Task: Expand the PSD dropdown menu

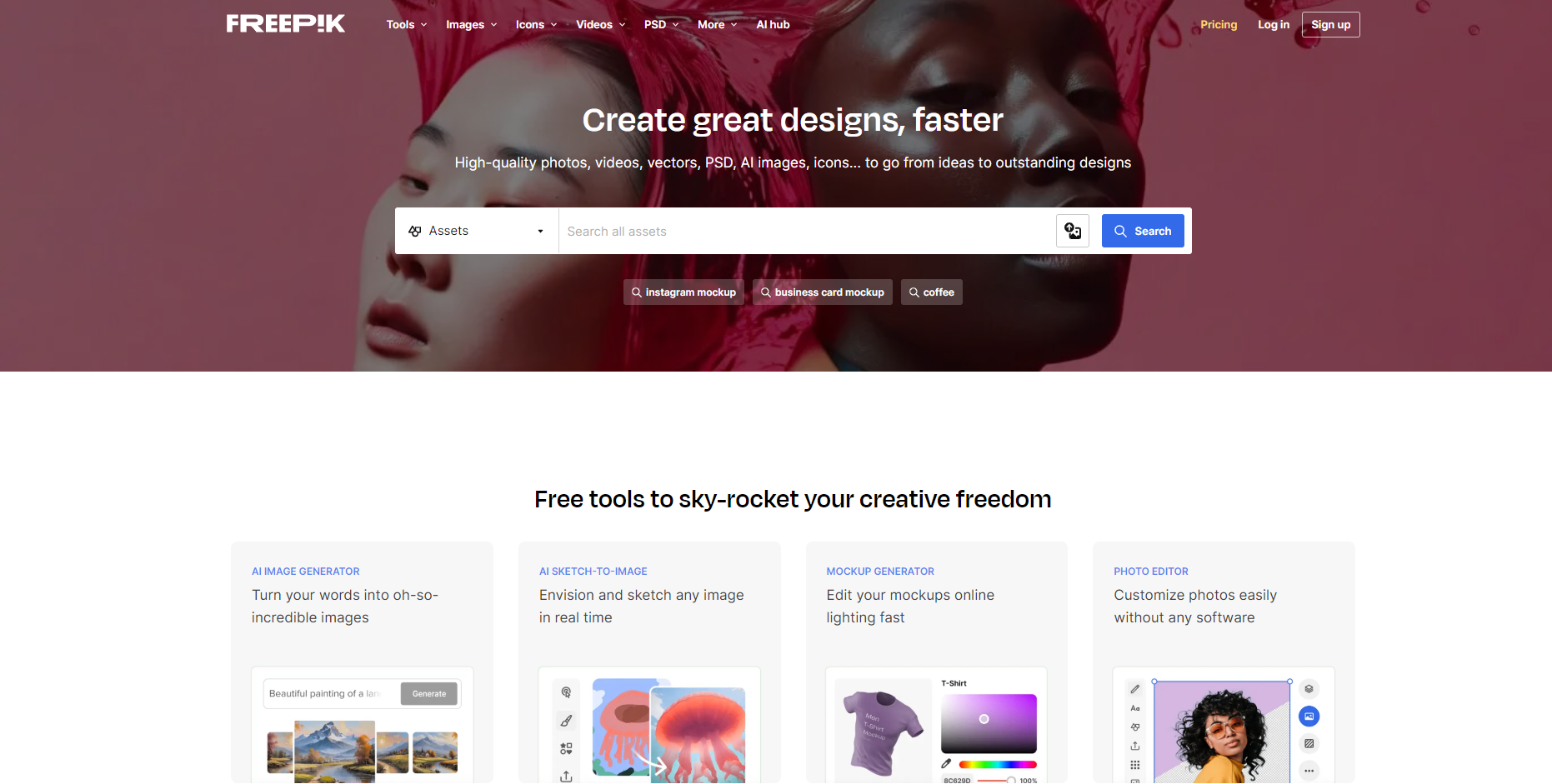Action: click(662, 24)
